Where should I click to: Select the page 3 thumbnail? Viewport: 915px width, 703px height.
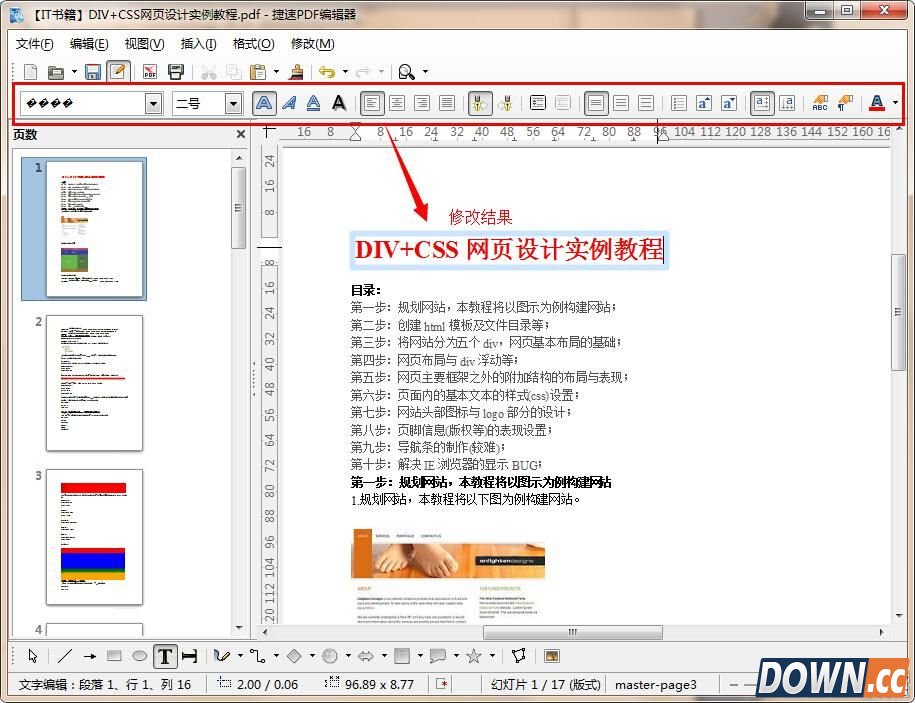coord(93,536)
